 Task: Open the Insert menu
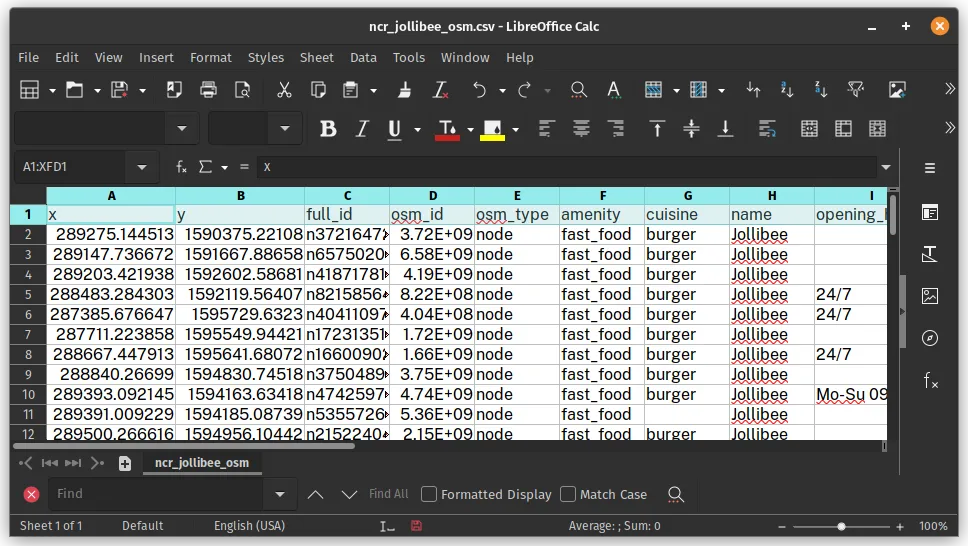pos(156,57)
